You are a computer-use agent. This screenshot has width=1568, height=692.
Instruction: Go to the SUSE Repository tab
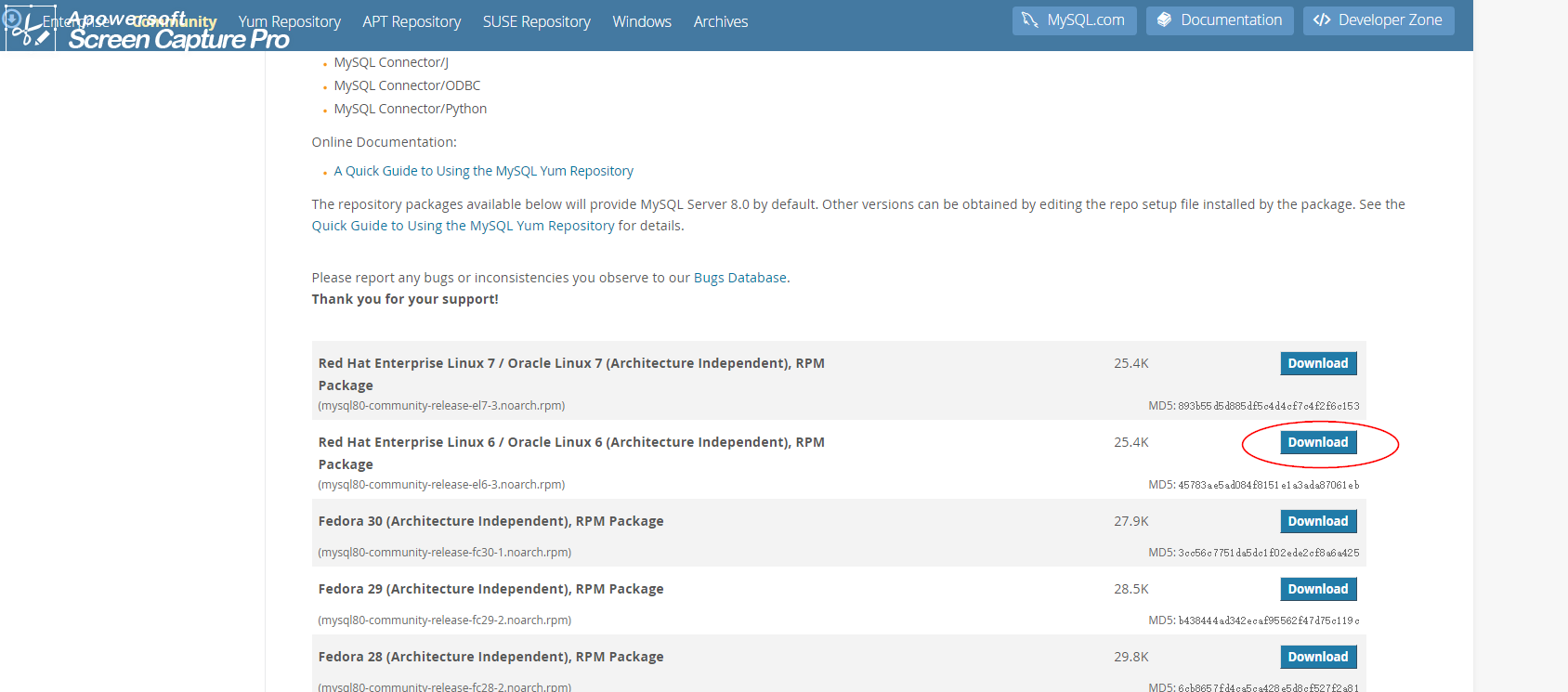click(x=537, y=21)
